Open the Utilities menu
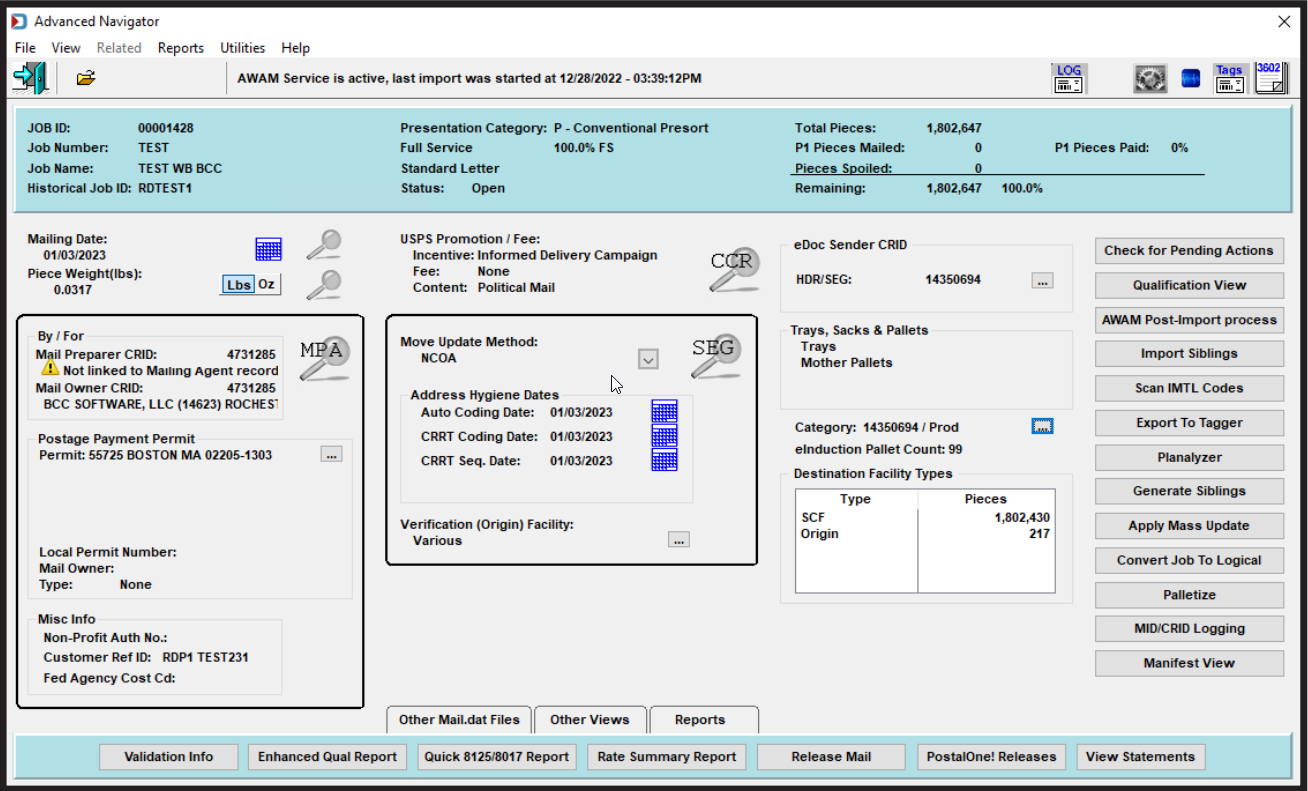1308x791 pixels. [243, 48]
